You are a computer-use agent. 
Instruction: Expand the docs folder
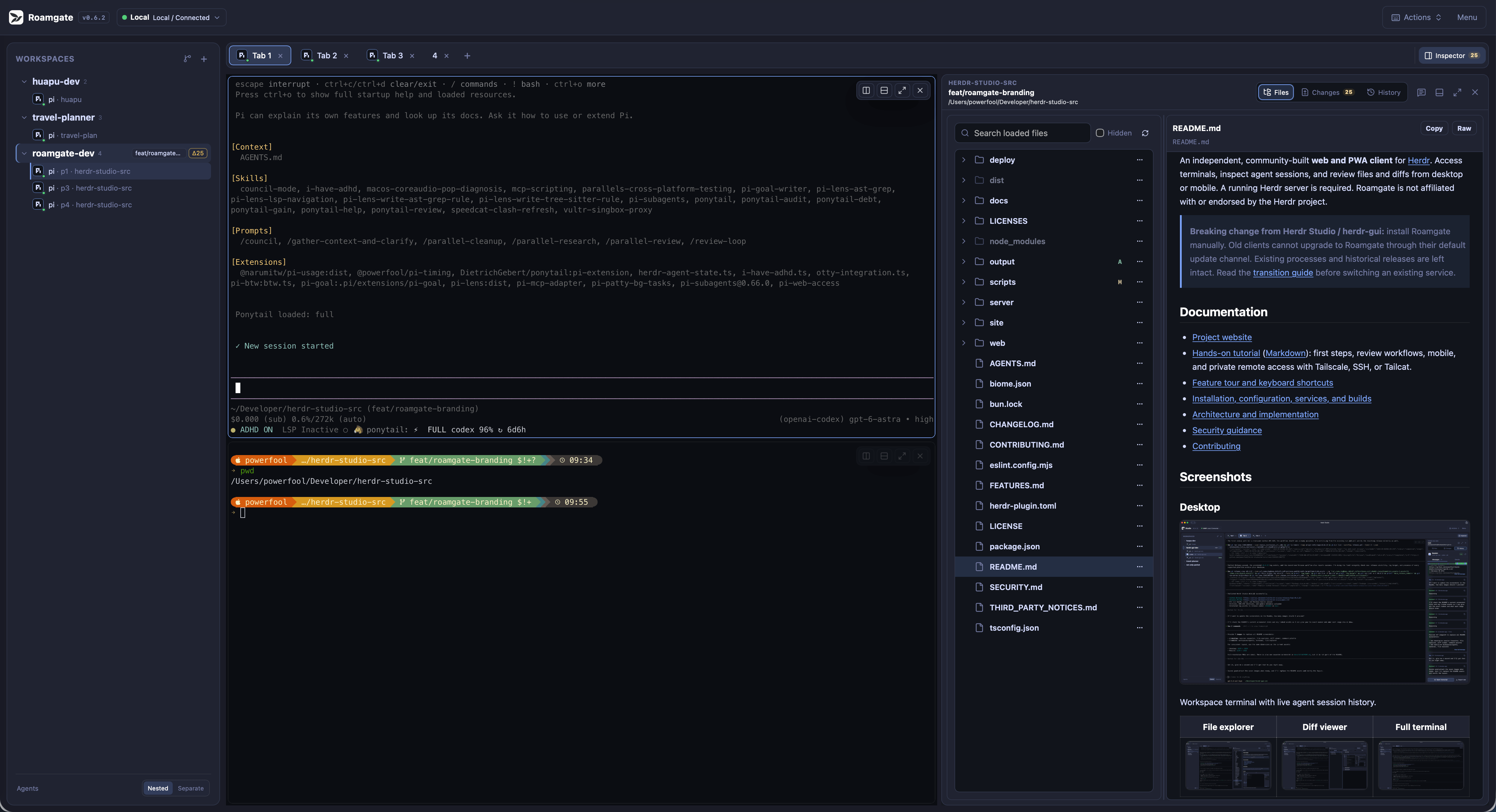(x=964, y=200)
